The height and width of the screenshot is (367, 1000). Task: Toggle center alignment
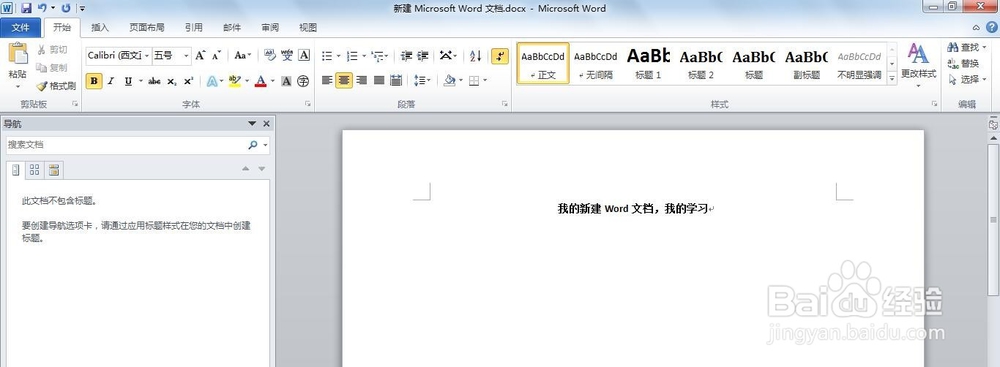pos(344,80)
